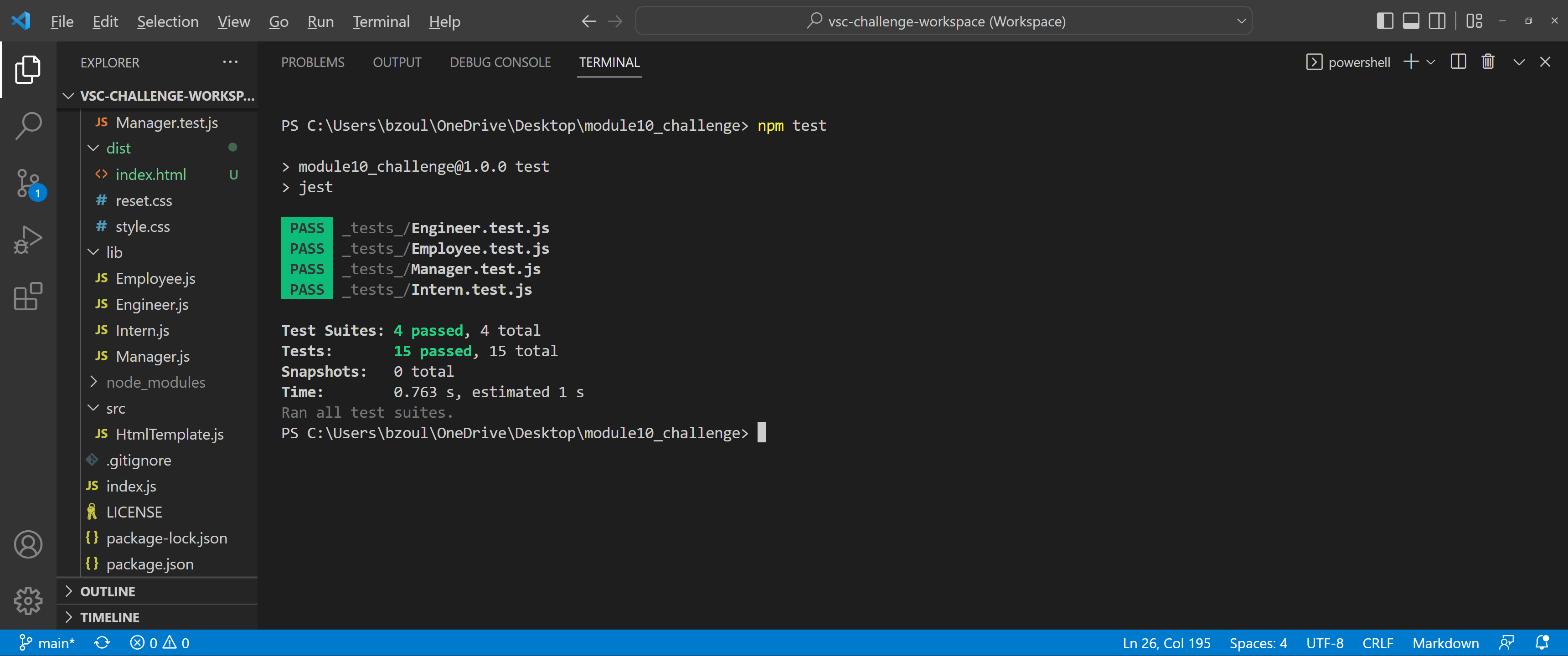Open the Run and Debug view

(x=28, y=240)
